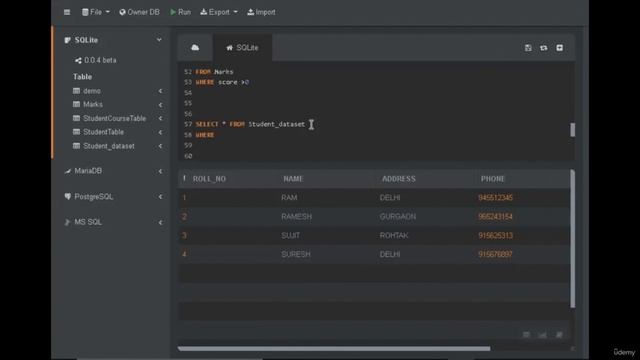Expand the MS SQL chevron
The height and width of the screenshot is (360, 640).
pos(160,223)
